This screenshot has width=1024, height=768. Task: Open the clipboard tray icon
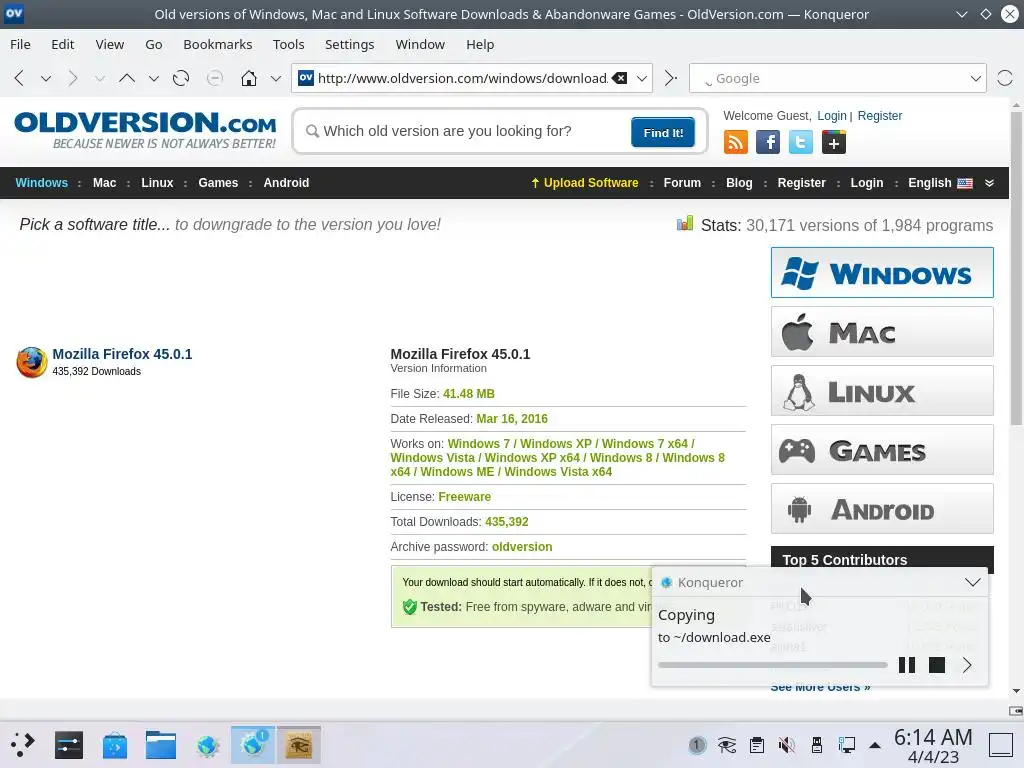click(x=757, y=744)
